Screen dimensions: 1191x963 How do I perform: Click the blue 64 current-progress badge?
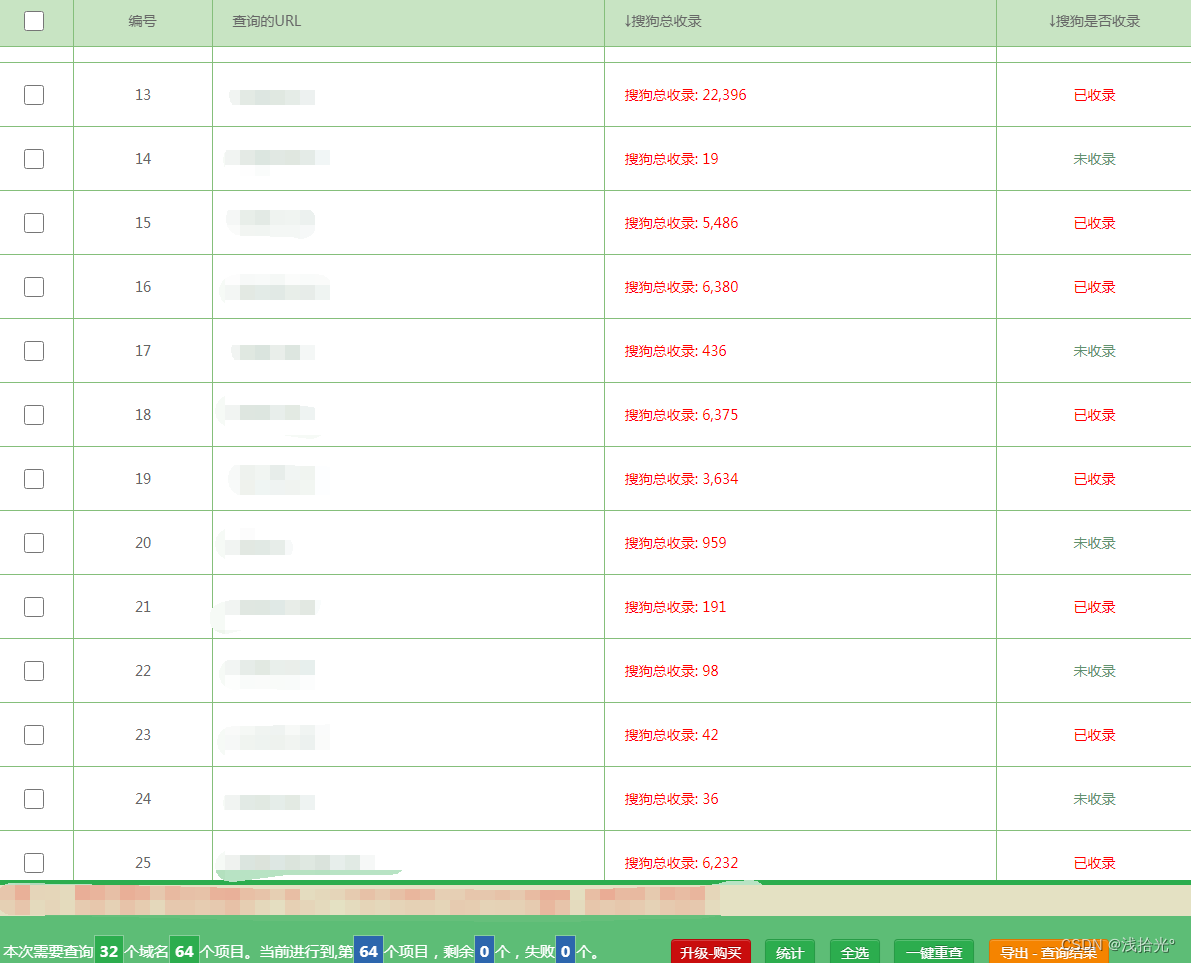click(x=368, y=951)
